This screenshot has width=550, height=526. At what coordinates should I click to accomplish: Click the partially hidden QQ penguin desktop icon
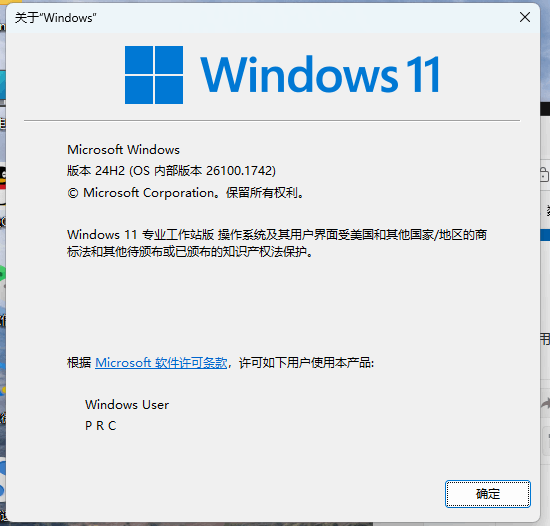pos(3,185)
